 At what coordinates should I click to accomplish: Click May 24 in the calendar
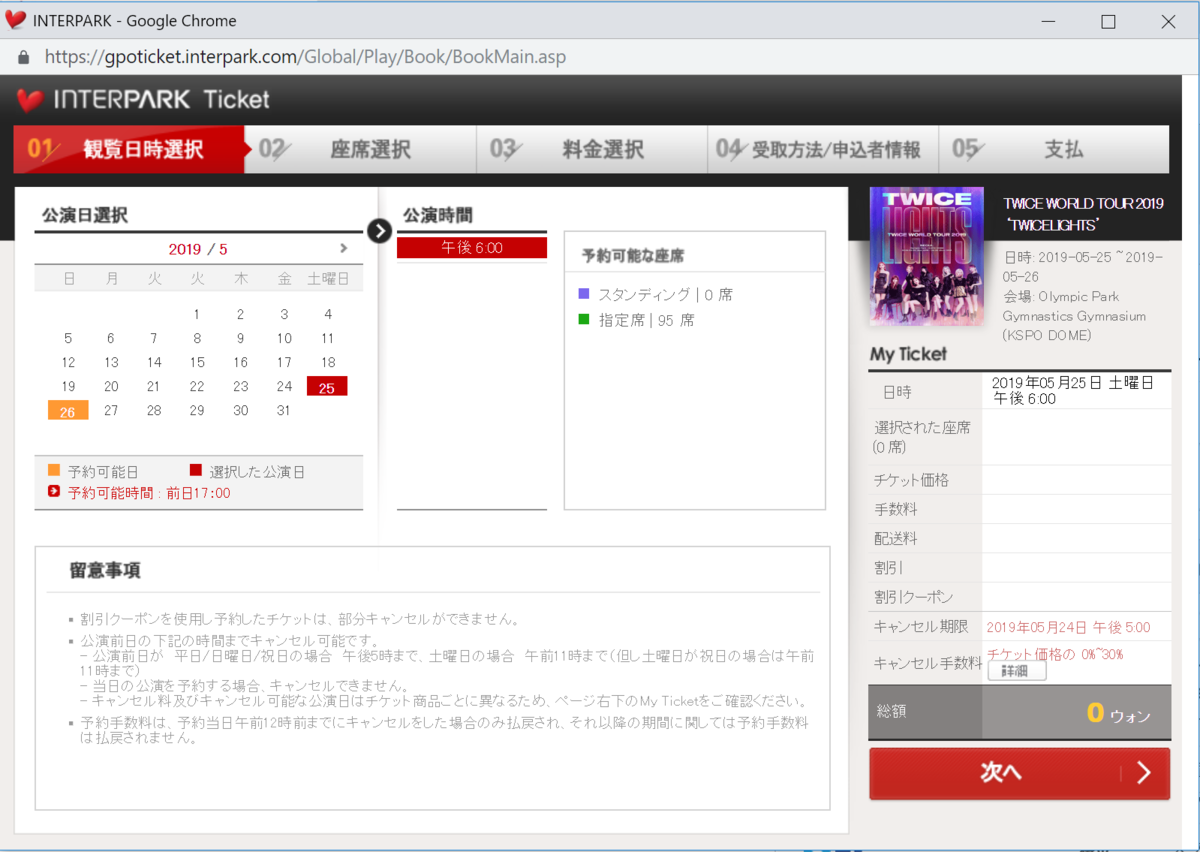coord(284,387)
